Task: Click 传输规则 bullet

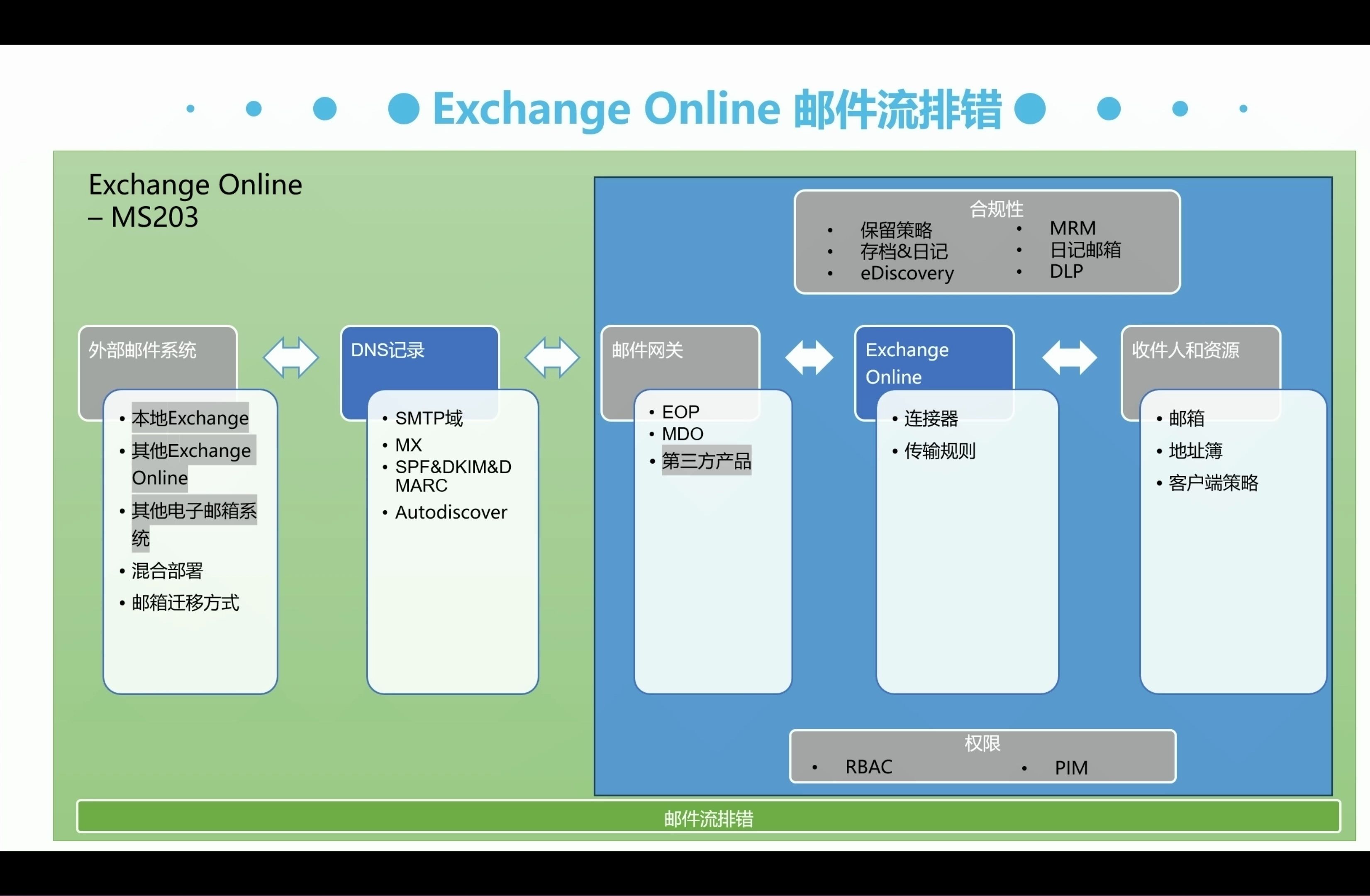Action: point(939,450)
